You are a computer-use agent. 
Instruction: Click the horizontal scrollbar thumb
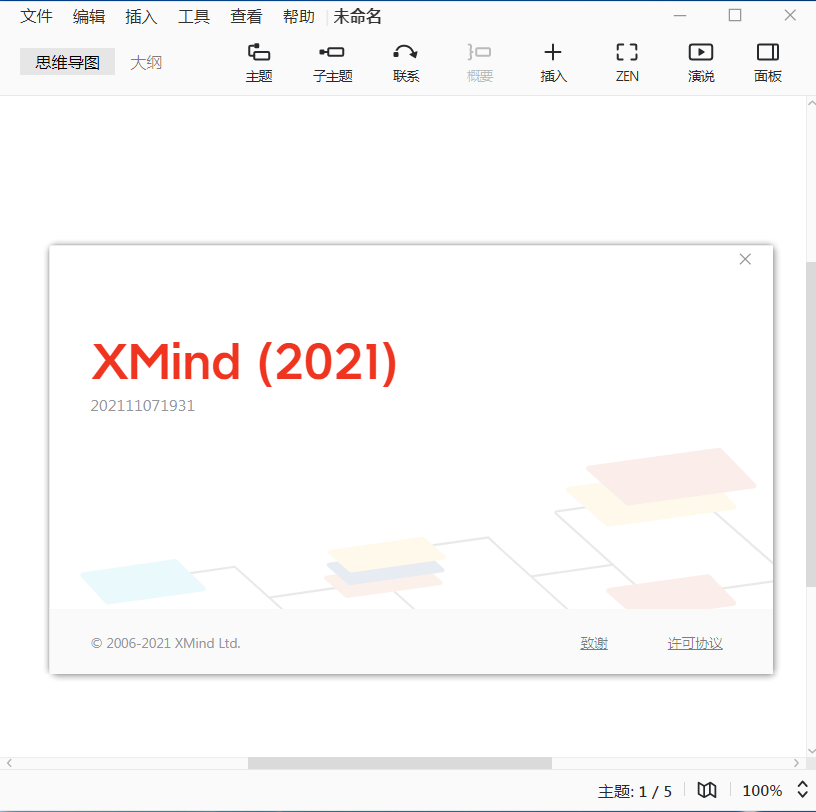(x=400, y=763)
